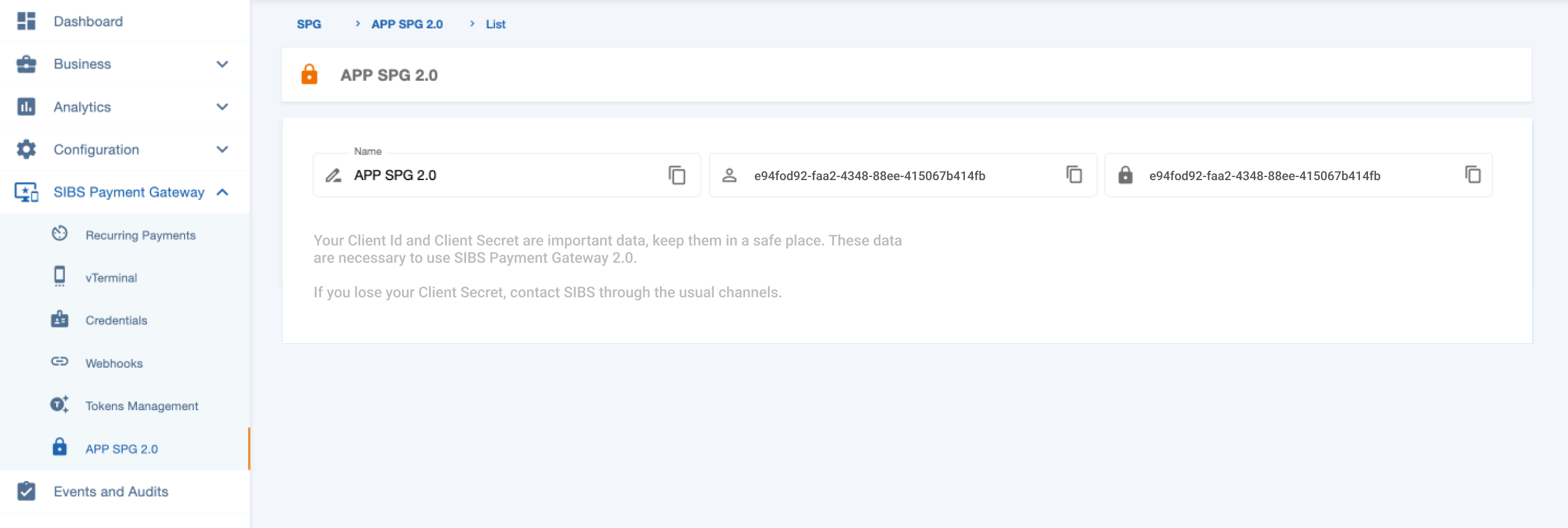The height and width of the screenshot is (528, 1568).
Task: Go to Credentials page
Action: [x=116, y=320]
